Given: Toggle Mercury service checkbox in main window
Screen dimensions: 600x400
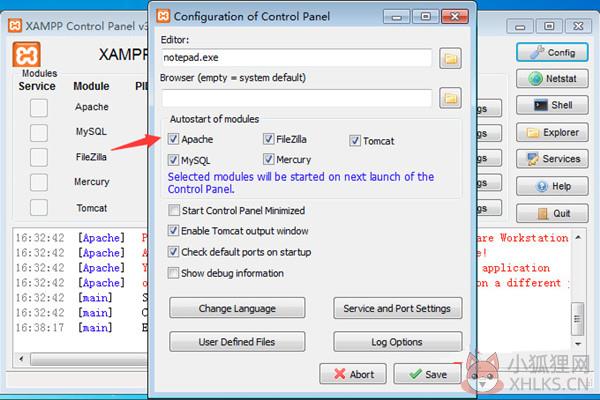Looking at the screenshot, I should pos(39,182).
